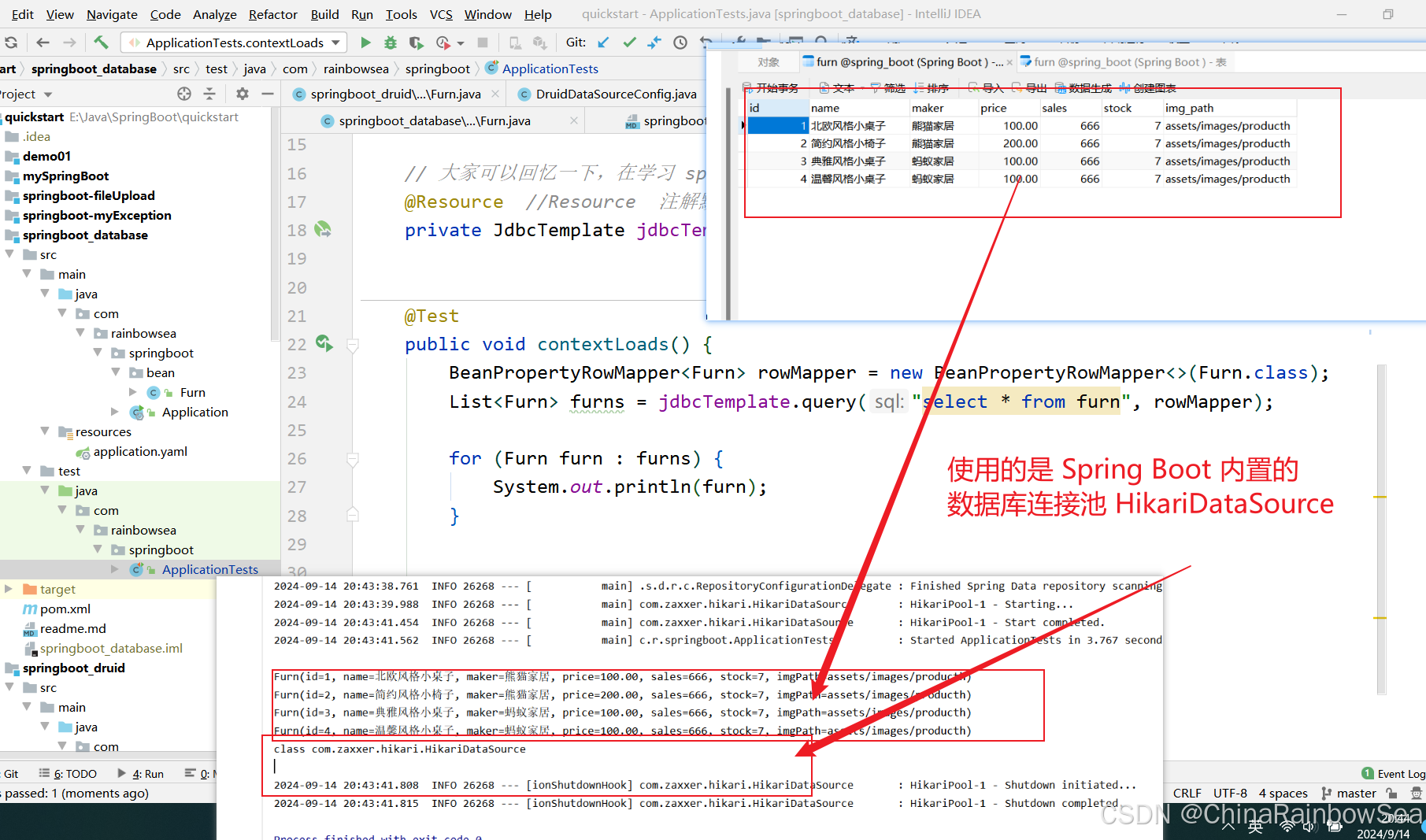1426x840 pixels.
Task: Select application.yaml in project tree
Action: click(x=140, y=451)
